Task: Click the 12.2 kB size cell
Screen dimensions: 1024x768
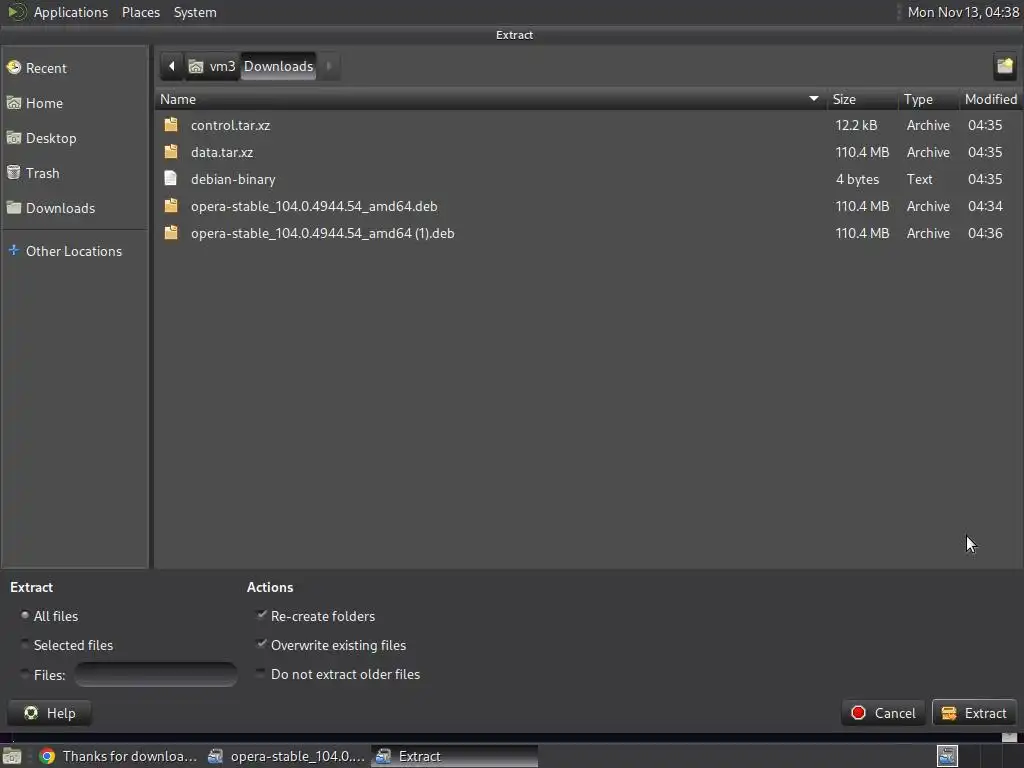Action: 856,125
